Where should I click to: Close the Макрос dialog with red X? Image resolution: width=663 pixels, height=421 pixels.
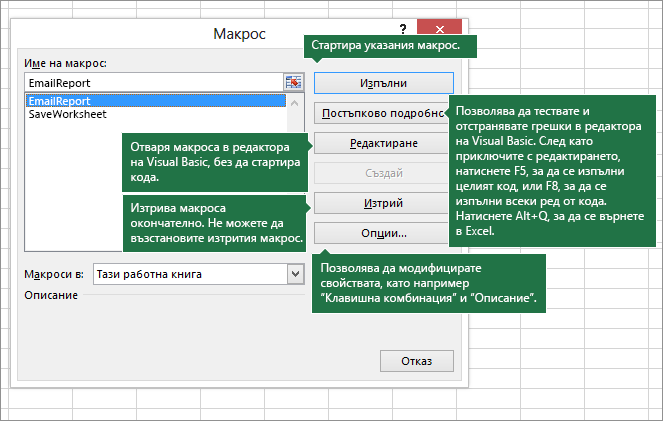(439, 27)
